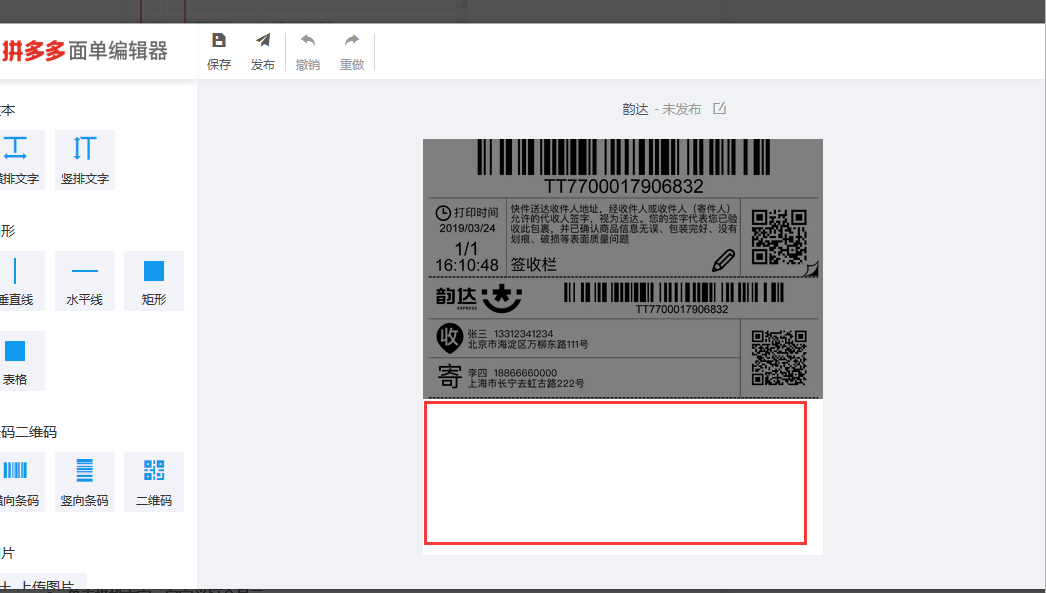Click the delivery notice paragraph on label
Screen dimensions: 1046x593
coord(624,223)
